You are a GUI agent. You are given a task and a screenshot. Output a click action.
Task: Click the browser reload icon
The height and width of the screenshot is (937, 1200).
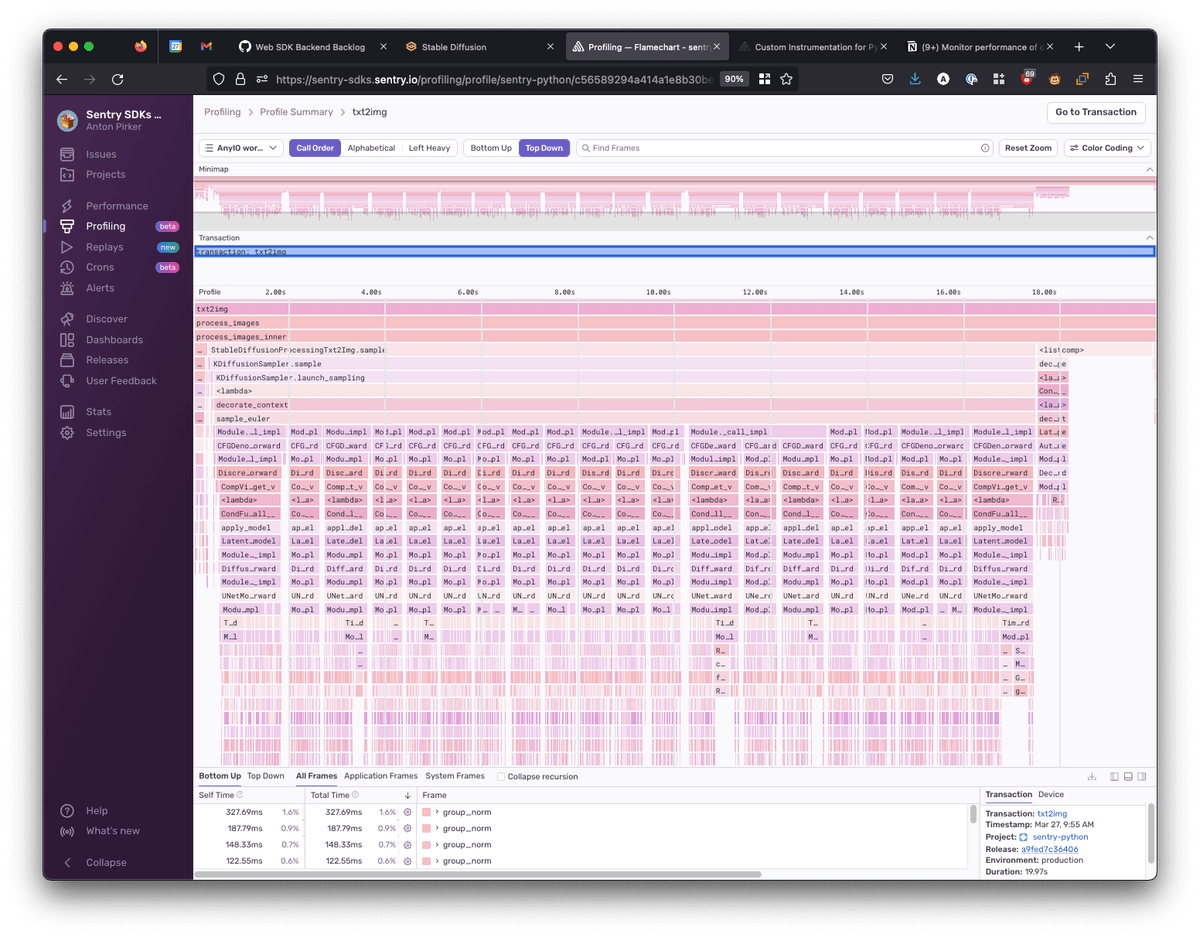[118, 79]
